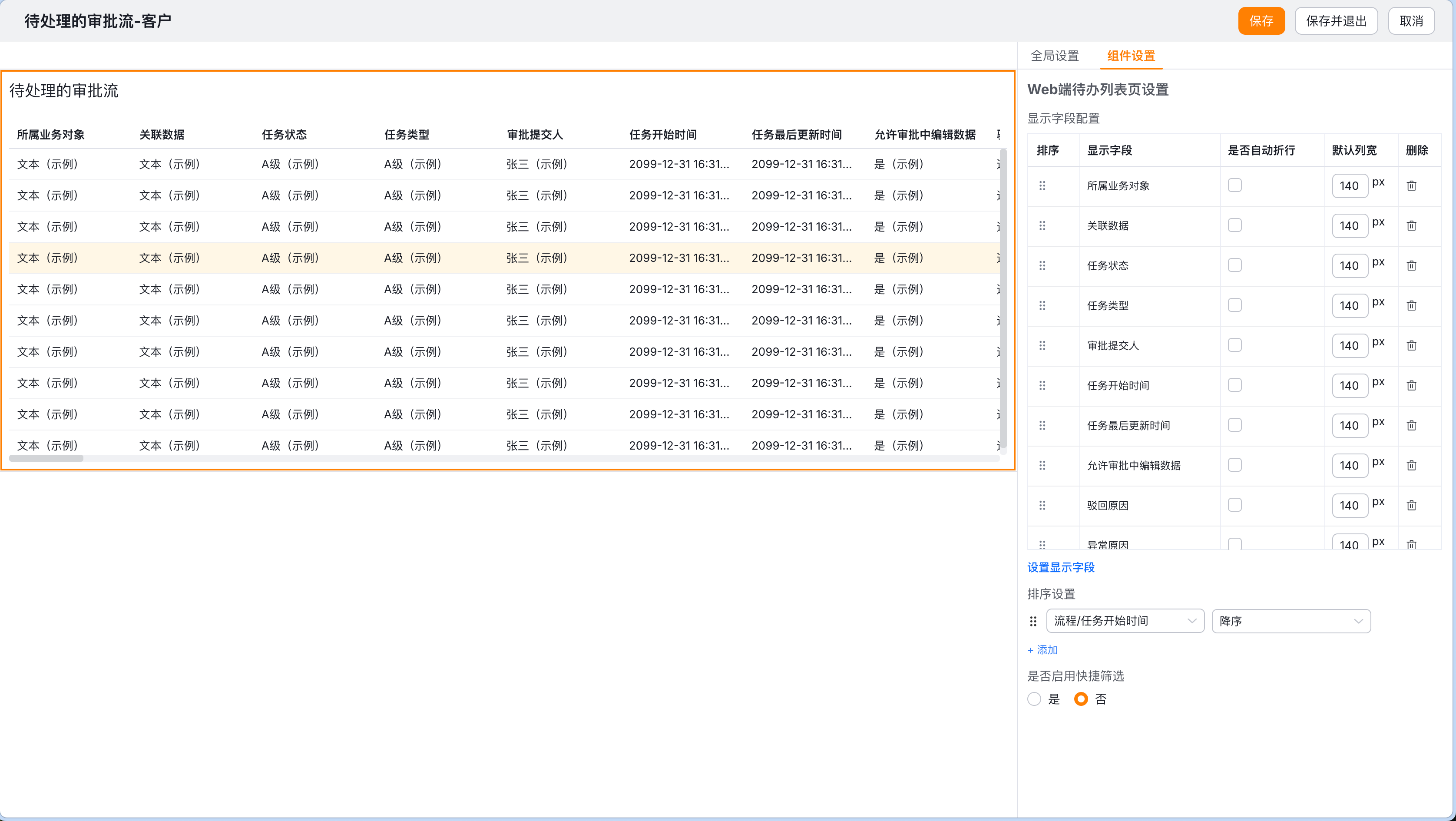
Task: Click drag handle beside 任务开始时间 field
Action: 1042,386
